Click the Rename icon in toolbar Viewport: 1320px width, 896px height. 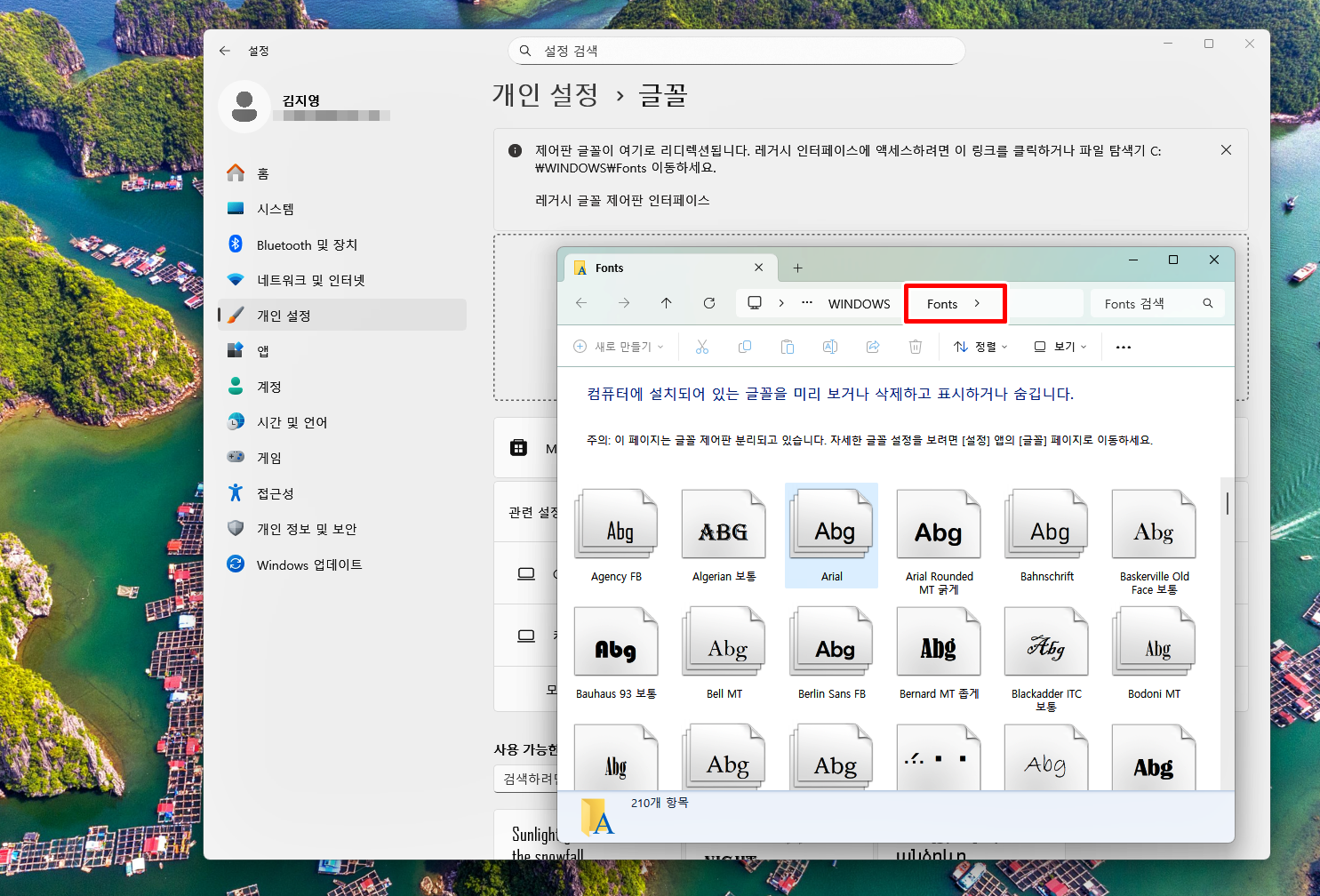point(830,347)
